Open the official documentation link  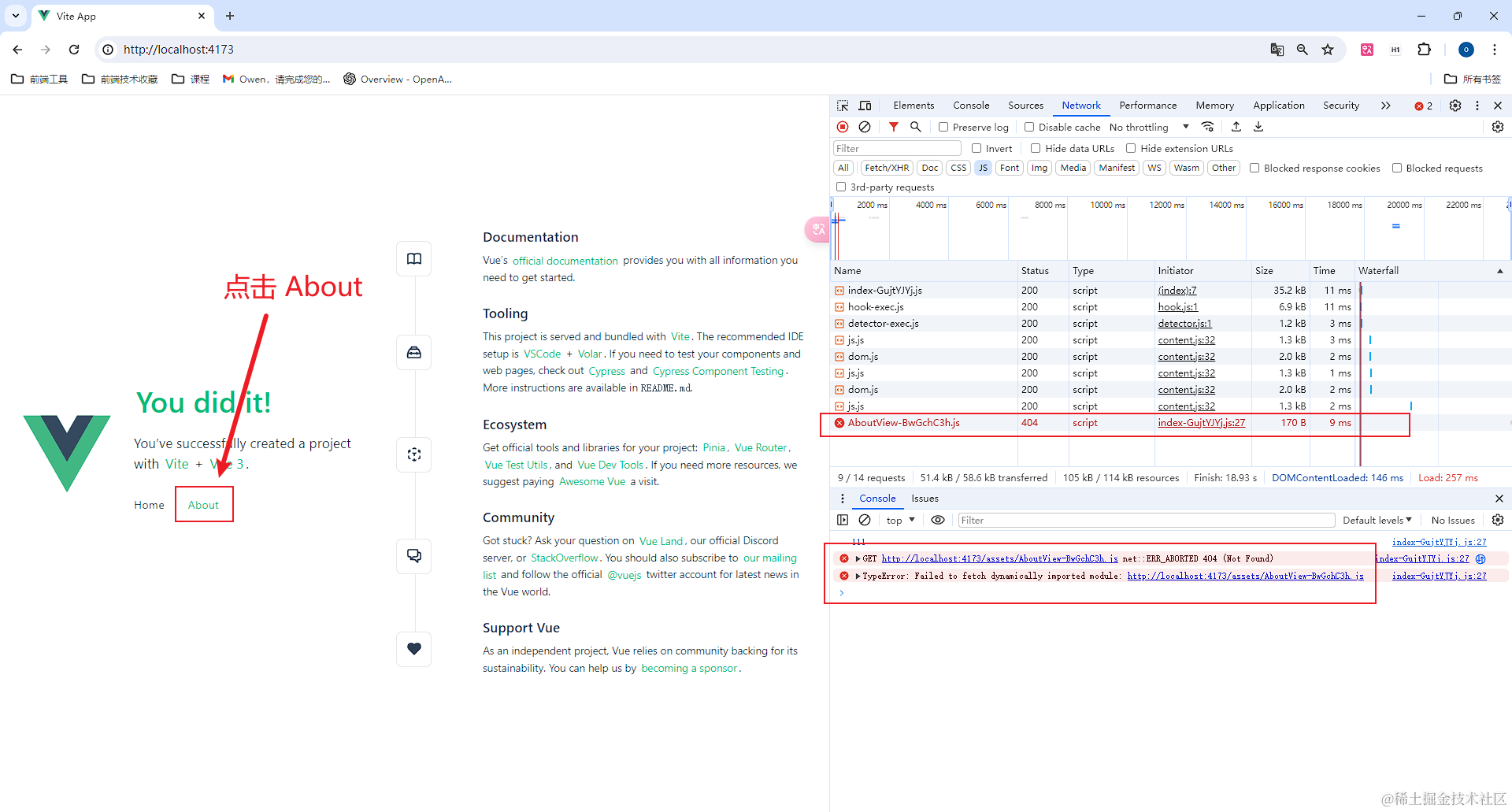[565, 261]
